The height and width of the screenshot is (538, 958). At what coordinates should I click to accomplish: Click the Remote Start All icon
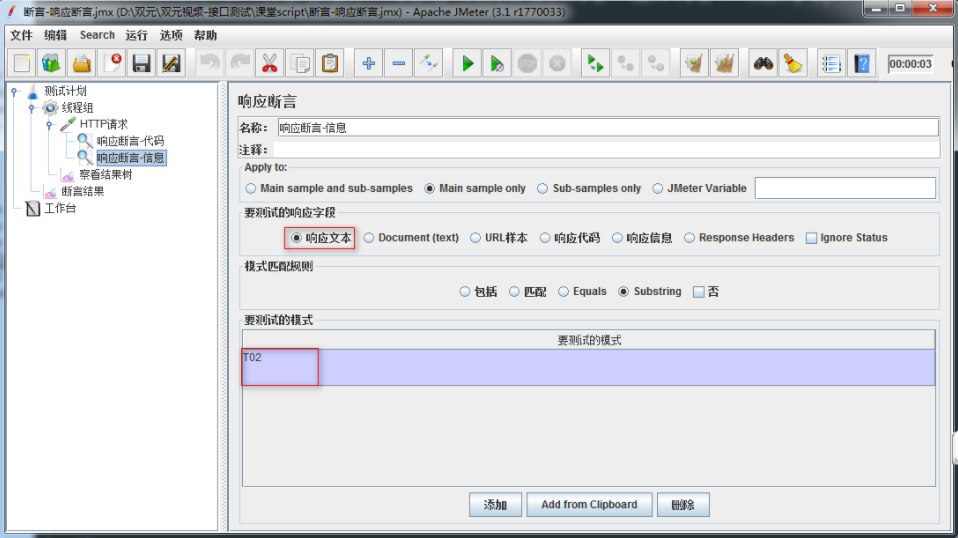(x=595, y=64)
